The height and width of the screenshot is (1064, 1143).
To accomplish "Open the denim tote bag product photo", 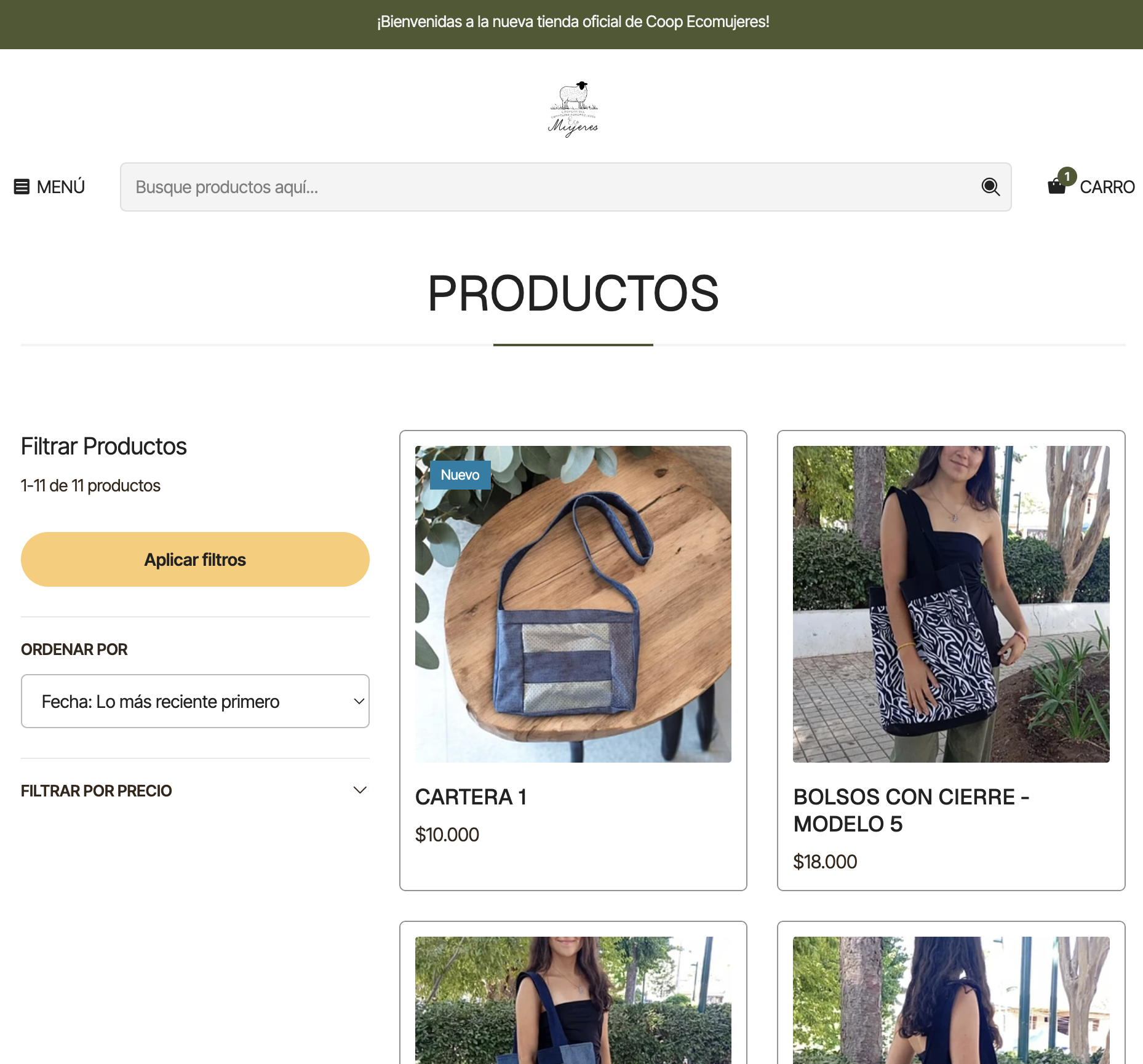I will click(x=573, y=999).
